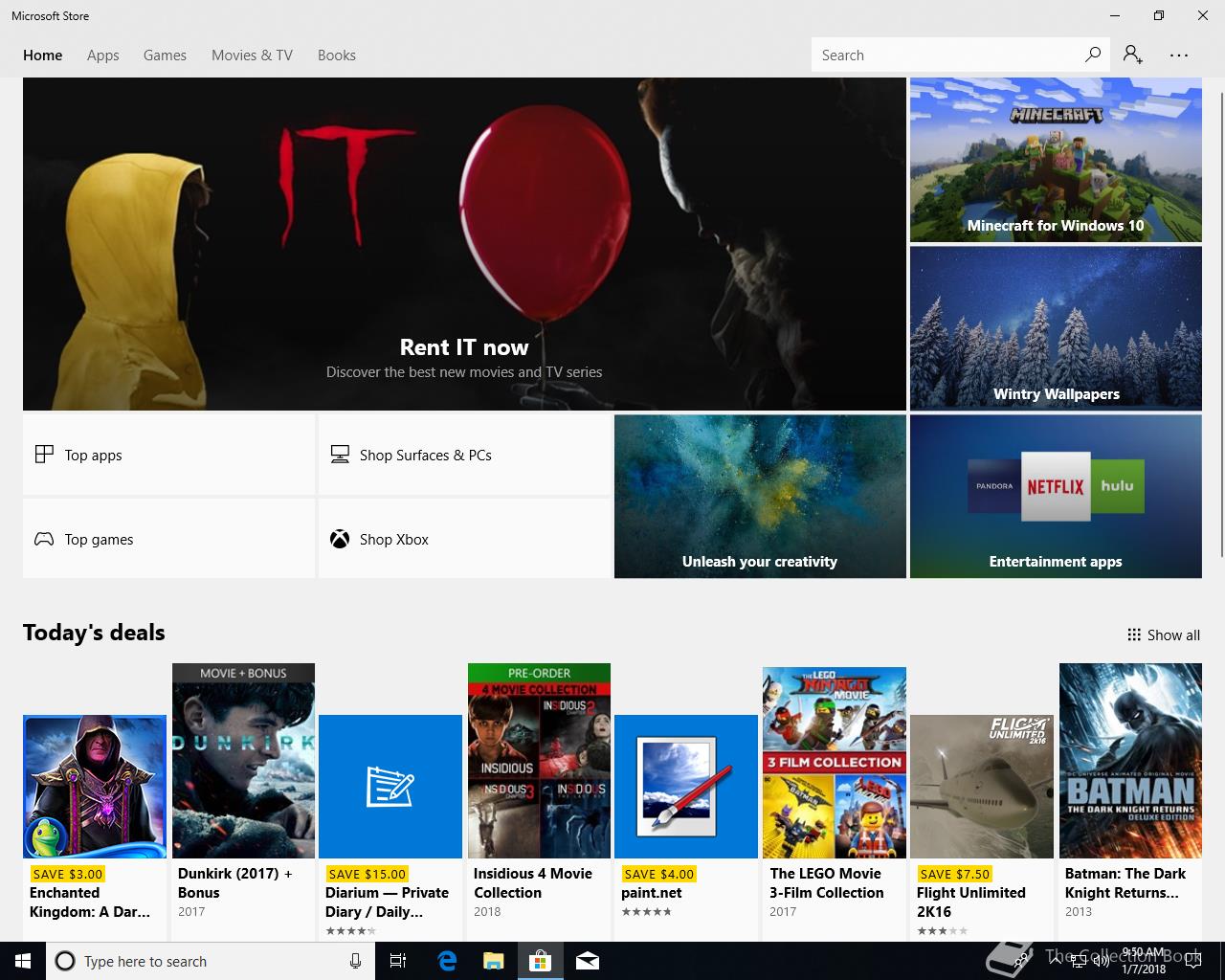Click the Top apps button
Screen dimensions: 1225x980
click(169, 455)
